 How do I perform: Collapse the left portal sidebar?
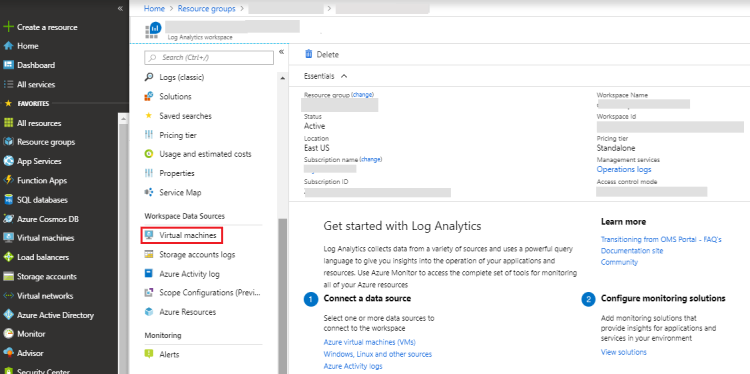pyautogui.click(x=120, y=9)
